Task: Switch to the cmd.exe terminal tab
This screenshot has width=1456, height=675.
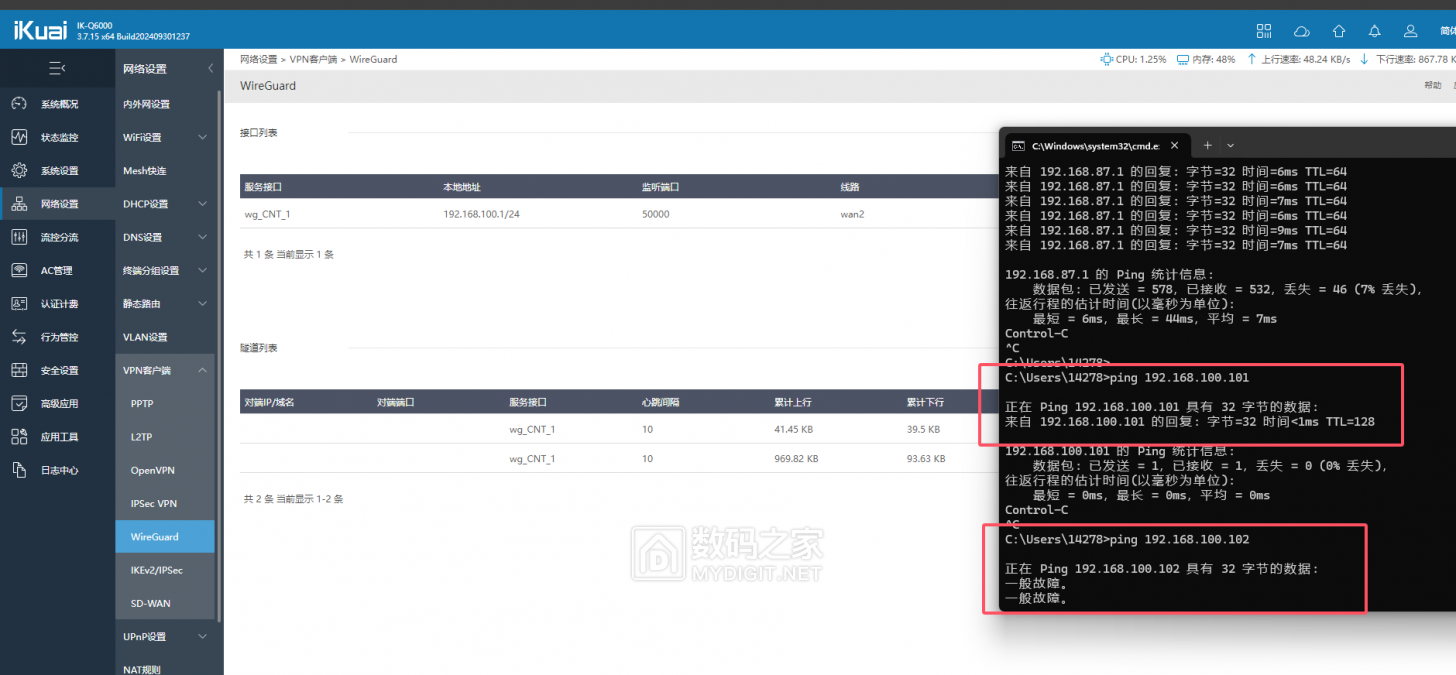Action: (x=1090, y=145)
